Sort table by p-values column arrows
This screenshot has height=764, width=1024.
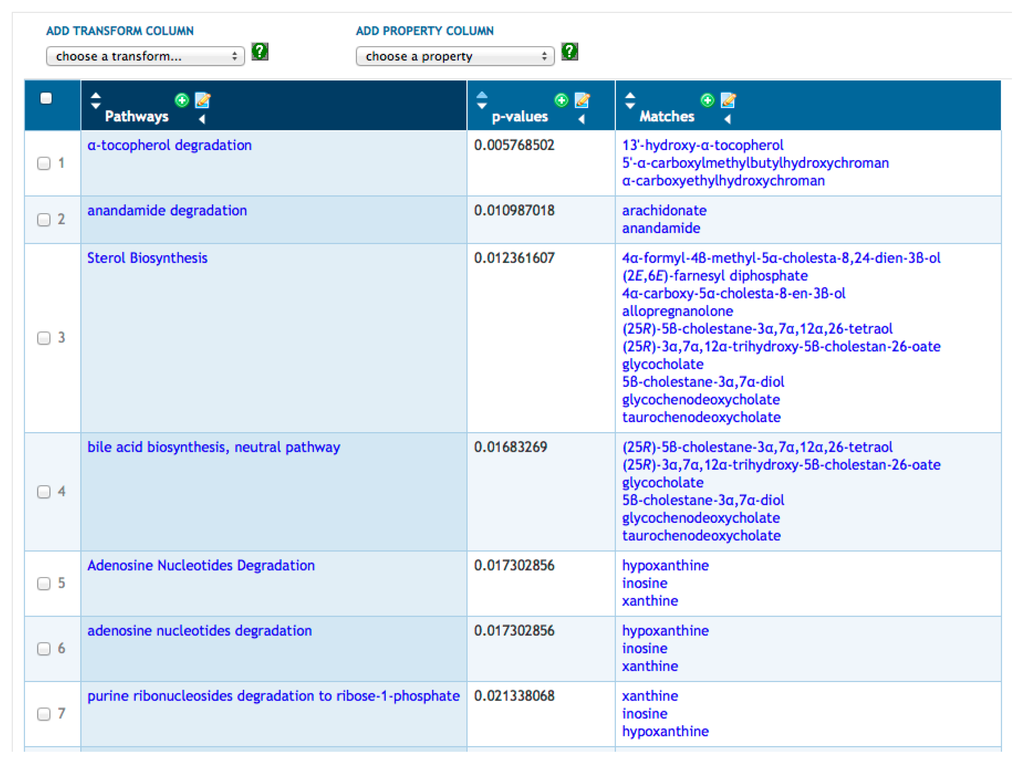pyautogui.click(x=482, y=100)
